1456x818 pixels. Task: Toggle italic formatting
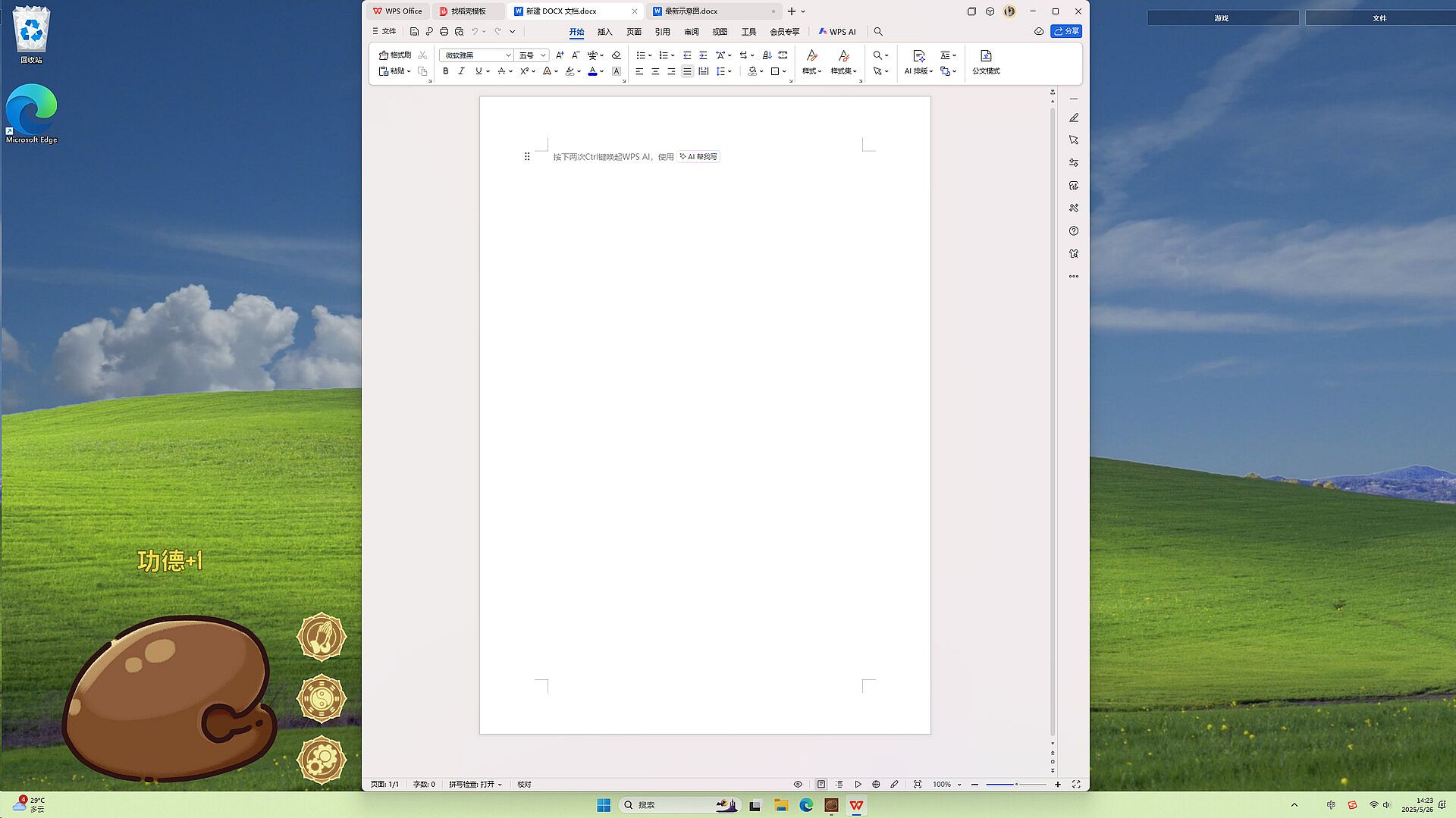[461, 71]
